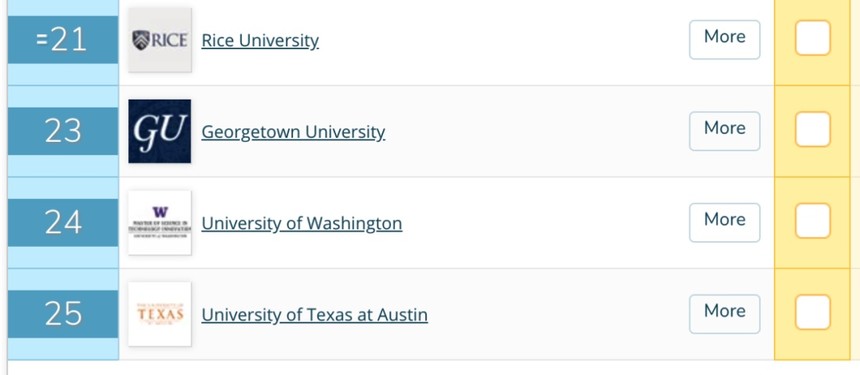Follow the University of Texas at Austin link
Viewport: 860px width, 375px height.
314,315
